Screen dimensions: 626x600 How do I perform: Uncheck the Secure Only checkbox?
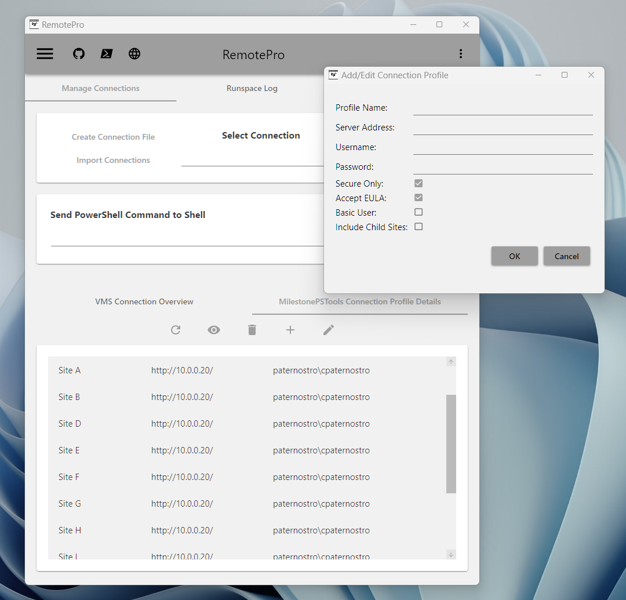tap(418, 183)
